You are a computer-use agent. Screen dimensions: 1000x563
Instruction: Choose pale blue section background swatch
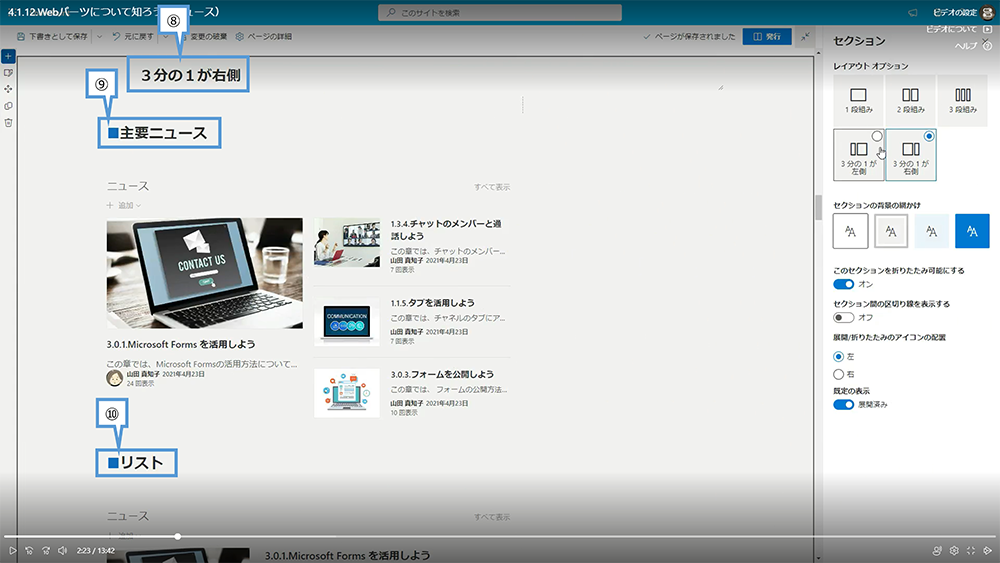(932, 231)
